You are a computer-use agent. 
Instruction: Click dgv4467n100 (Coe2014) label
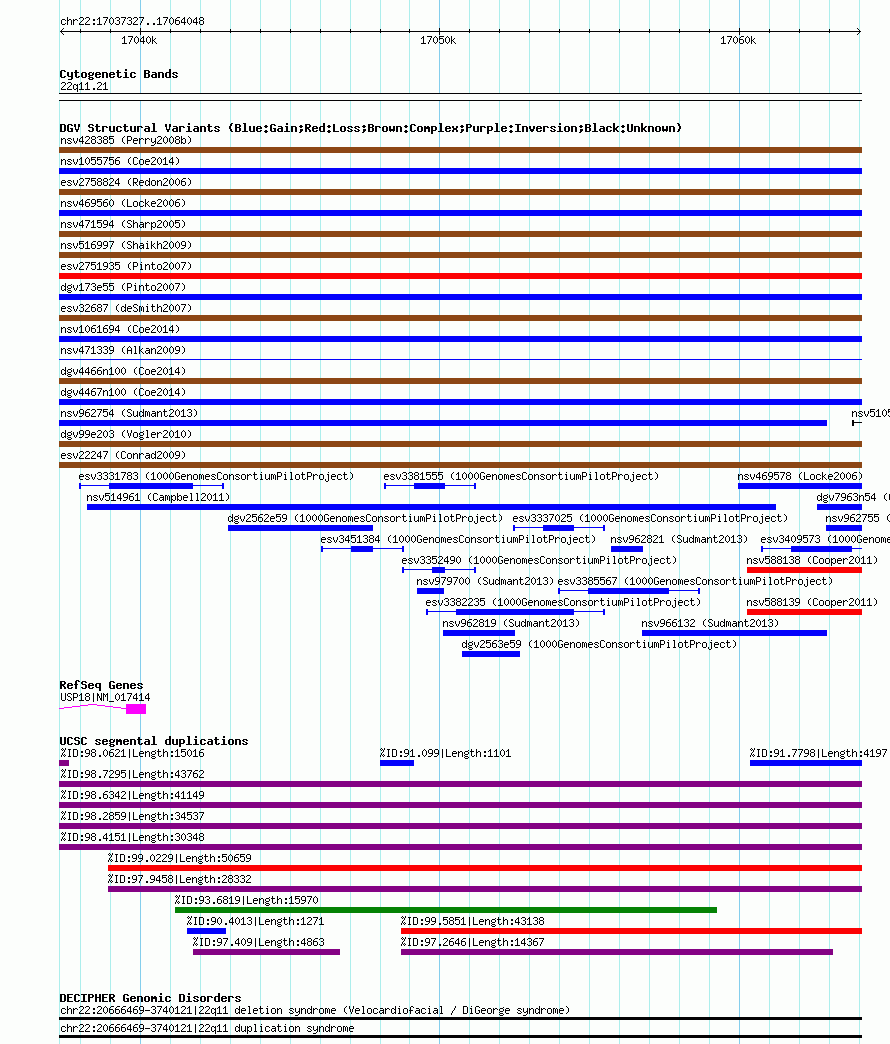coord(123,392)
